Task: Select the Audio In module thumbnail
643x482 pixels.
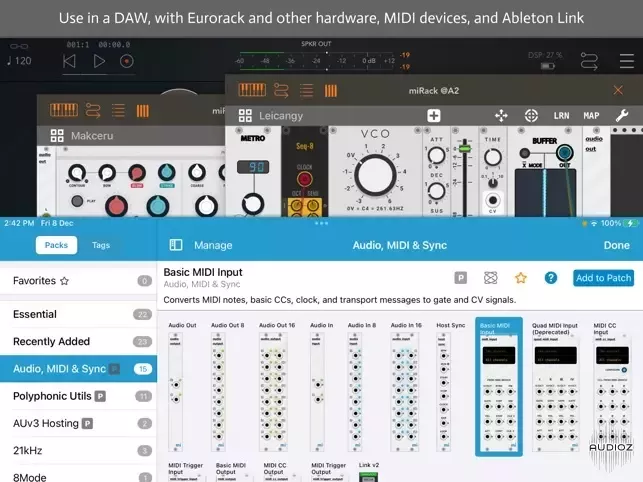Action: (317, 392)
